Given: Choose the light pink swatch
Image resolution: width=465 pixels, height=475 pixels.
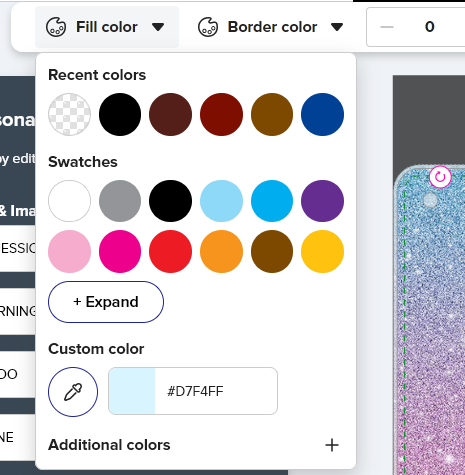Looking at the screenshot, I should pos(69,251).
